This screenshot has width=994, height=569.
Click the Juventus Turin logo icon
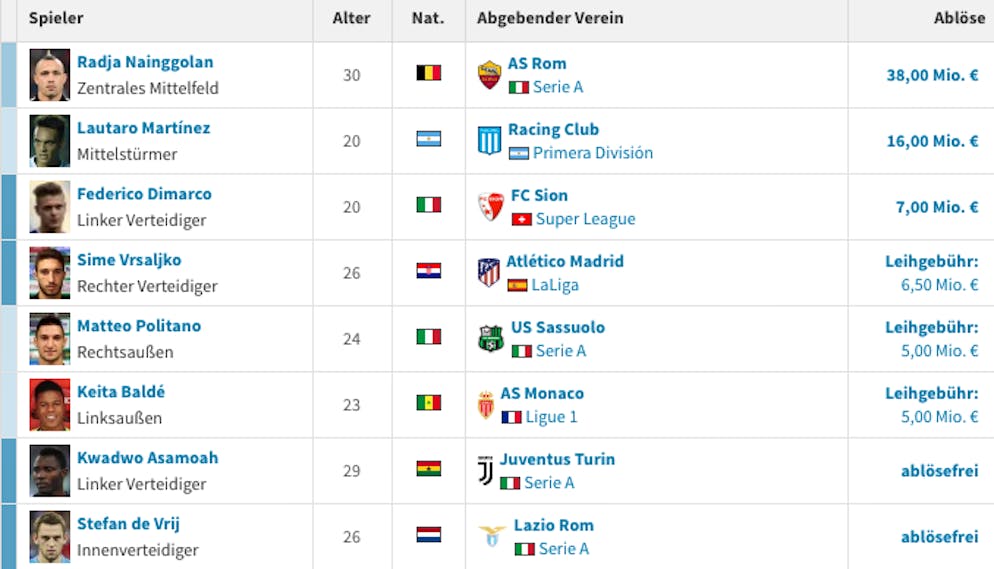click(x=486, y=470)
